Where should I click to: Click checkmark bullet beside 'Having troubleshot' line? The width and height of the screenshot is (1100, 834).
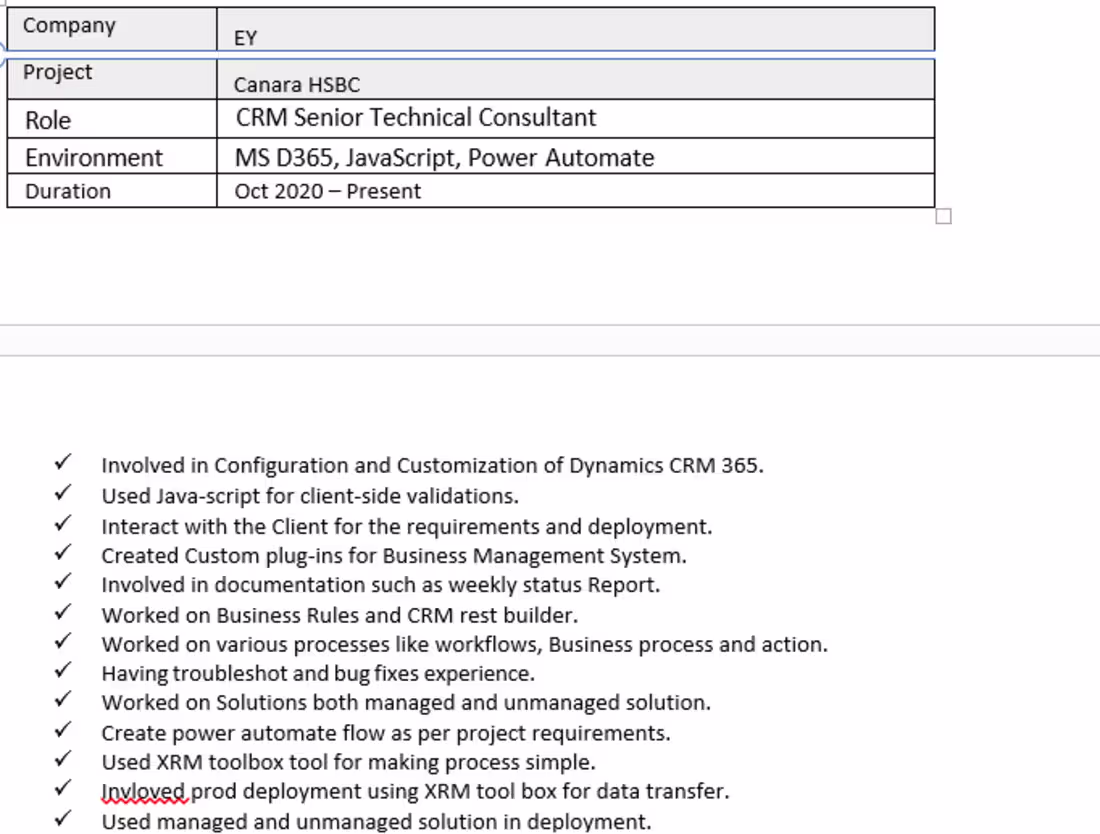(62, 670)
